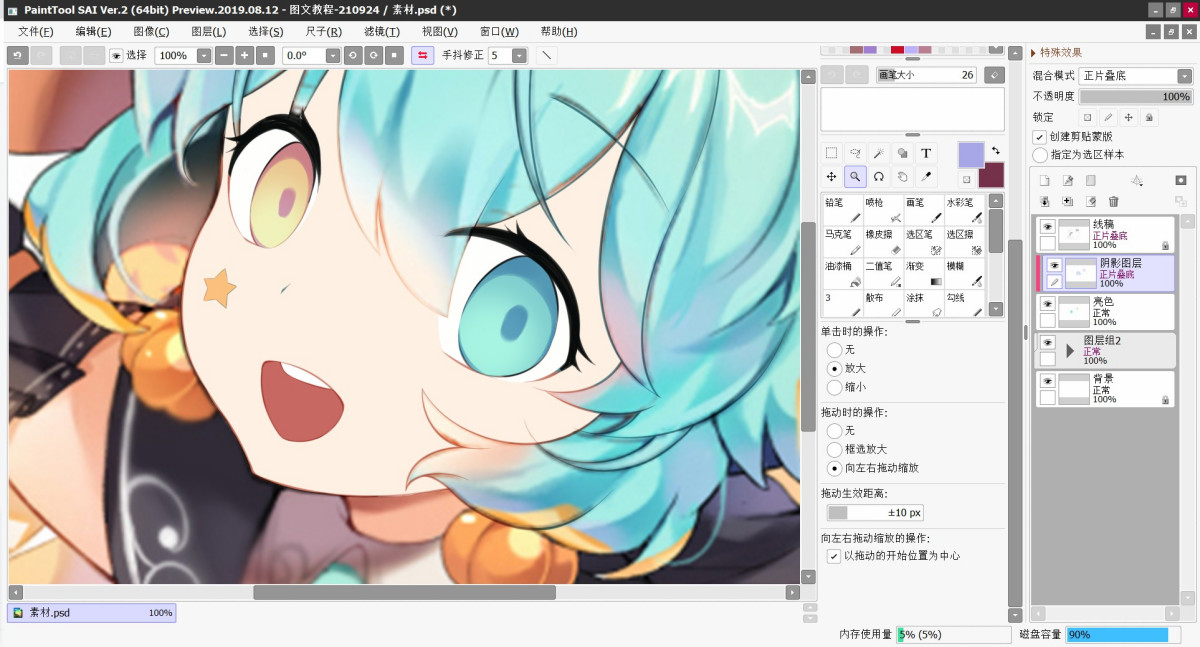
Task: Click the 素材.psd document tab
Action: (91, 613)
